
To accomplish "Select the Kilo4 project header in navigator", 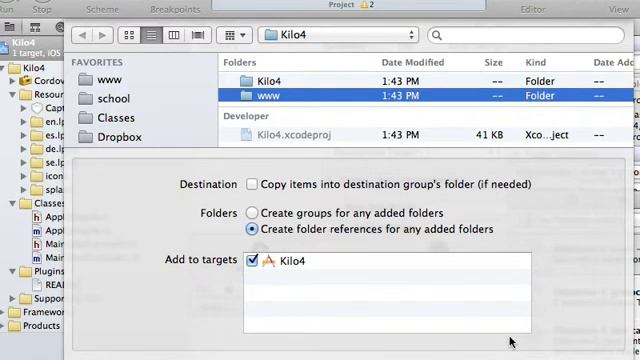I will pyautogui.click(x=32, y=47).
